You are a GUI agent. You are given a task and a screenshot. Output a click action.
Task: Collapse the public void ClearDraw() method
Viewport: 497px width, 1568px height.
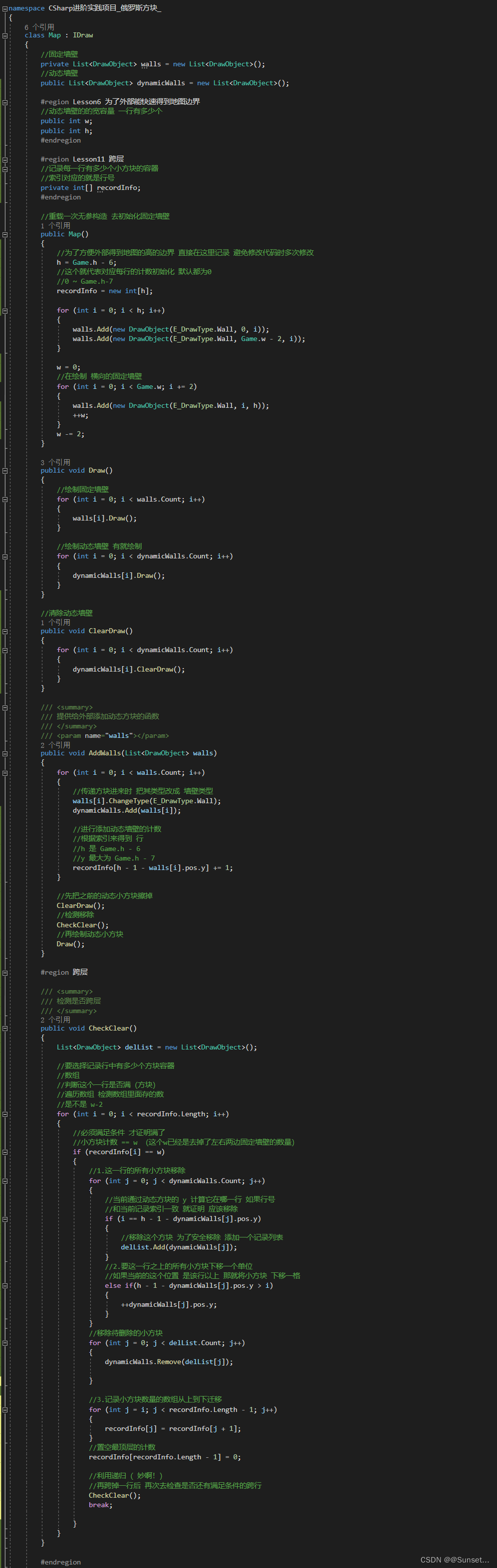[x=5, y=631]
